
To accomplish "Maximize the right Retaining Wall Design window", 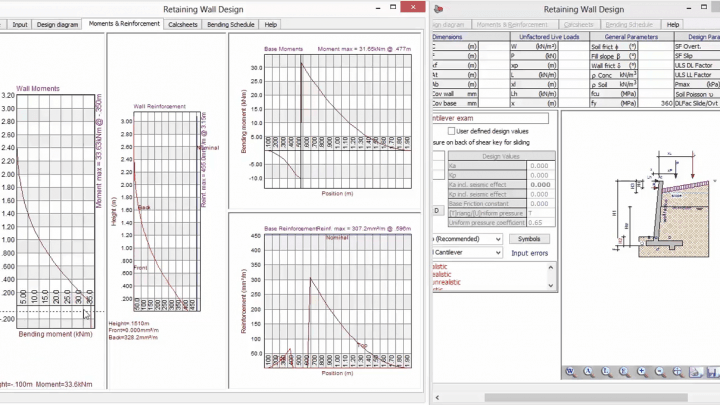I will (704, 7).
